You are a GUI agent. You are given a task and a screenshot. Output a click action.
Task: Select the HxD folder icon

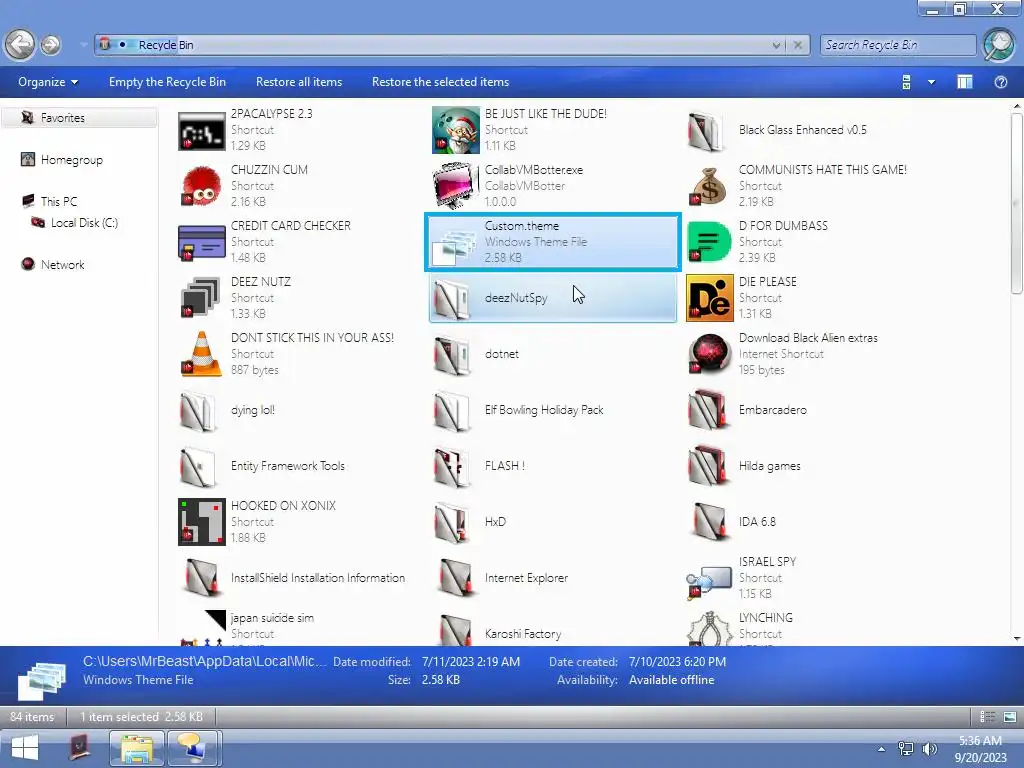point(452,522)
